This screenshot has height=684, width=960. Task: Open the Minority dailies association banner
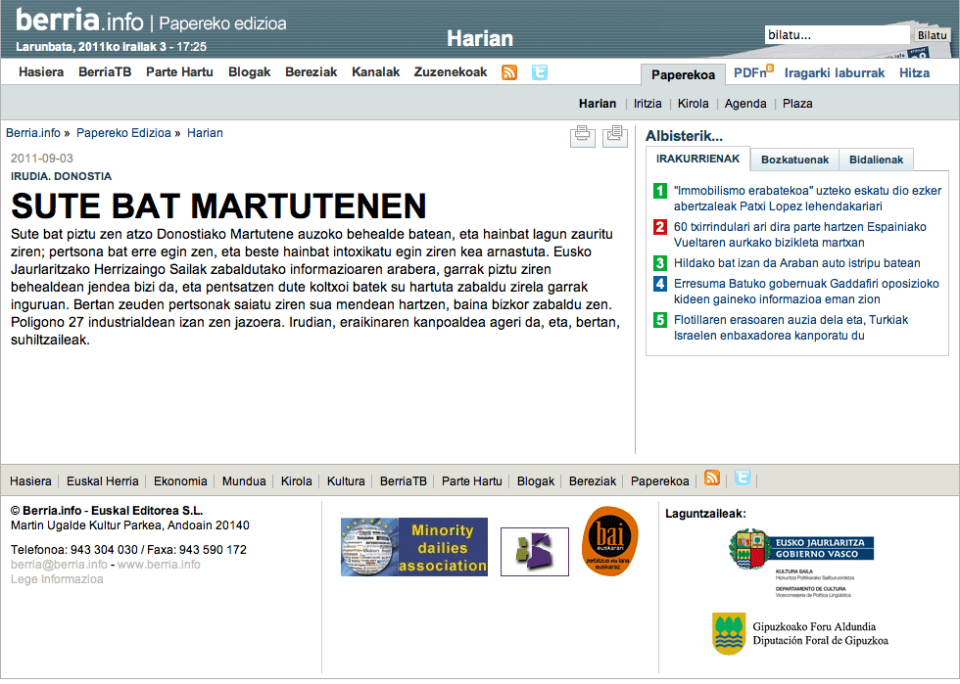(x=414, y=547)
